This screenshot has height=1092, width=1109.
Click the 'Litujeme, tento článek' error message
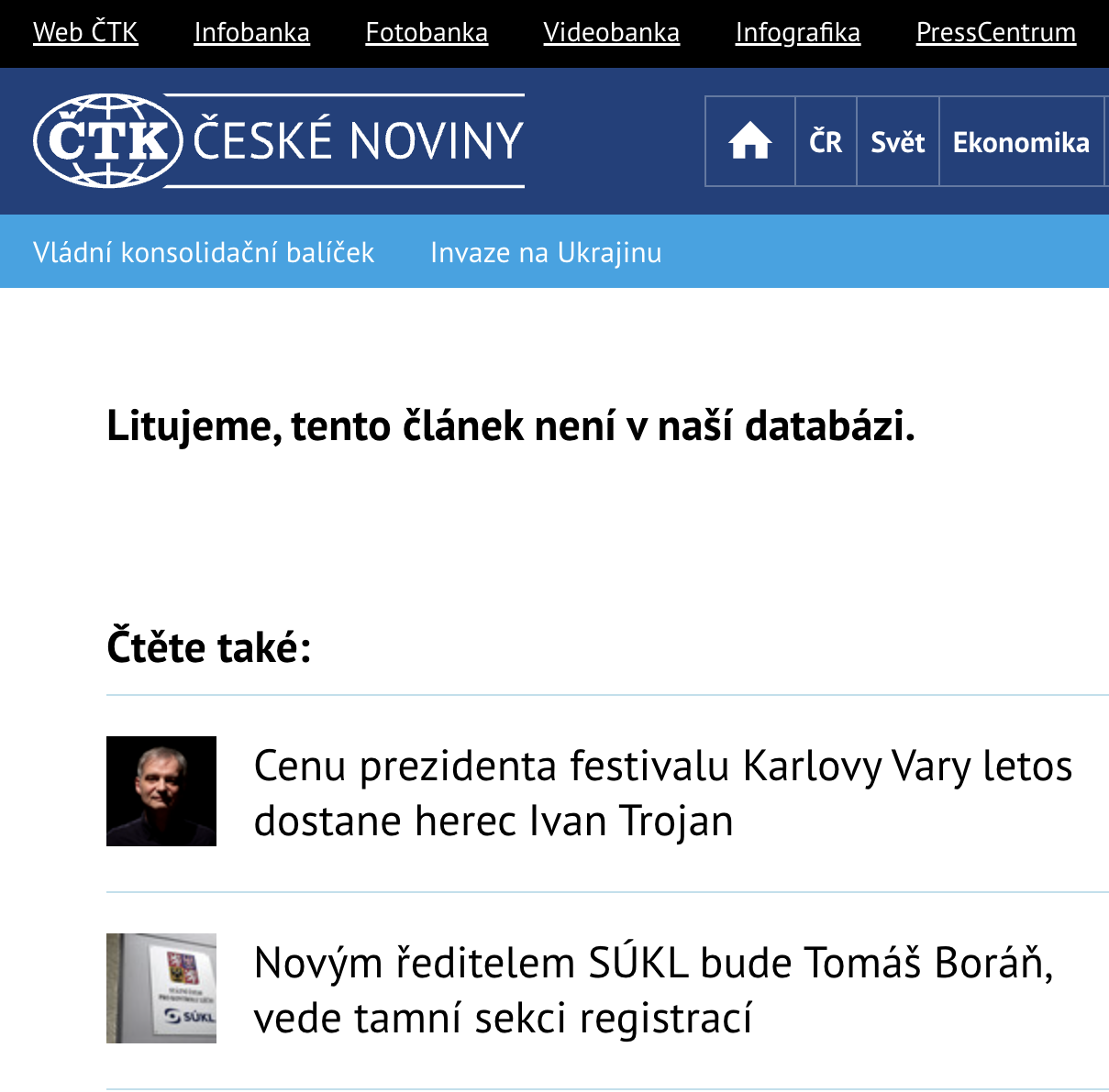pos(511,426)
